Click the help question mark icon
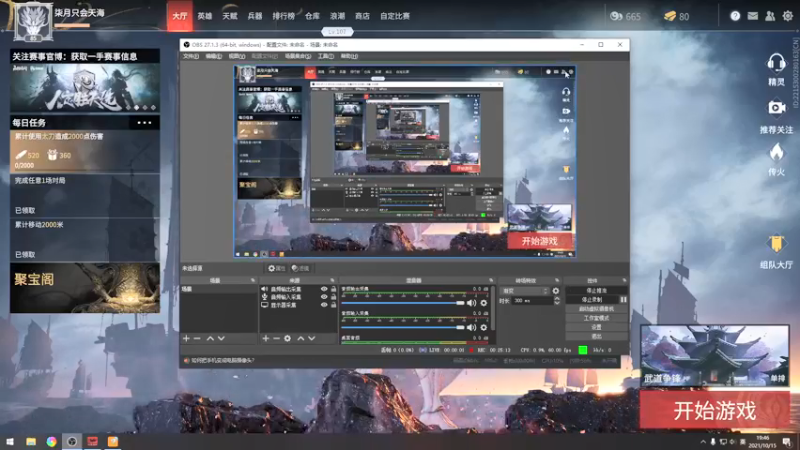 (735, 16)
